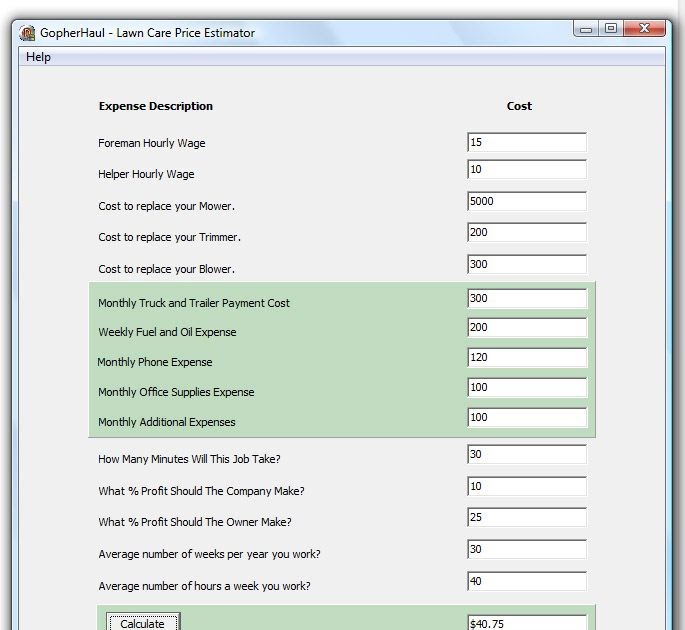
Task: Click the Cost column heading
Action: [519, 106]
